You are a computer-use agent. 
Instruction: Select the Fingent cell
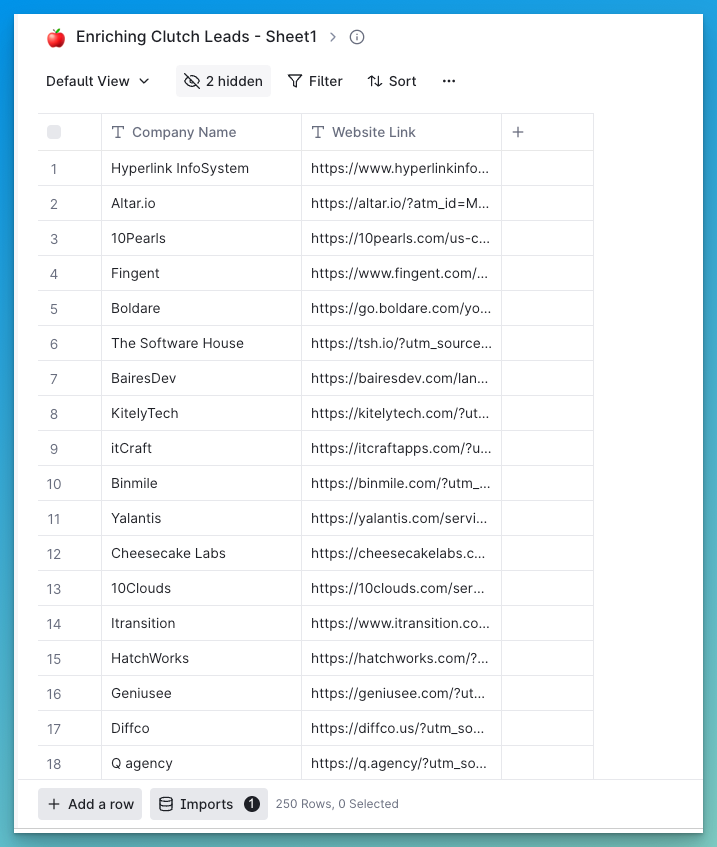pyautogui.click(x=201, y=273)
